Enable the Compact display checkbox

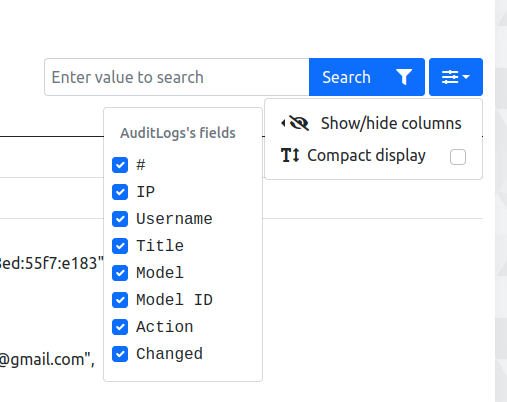(458, 157)
